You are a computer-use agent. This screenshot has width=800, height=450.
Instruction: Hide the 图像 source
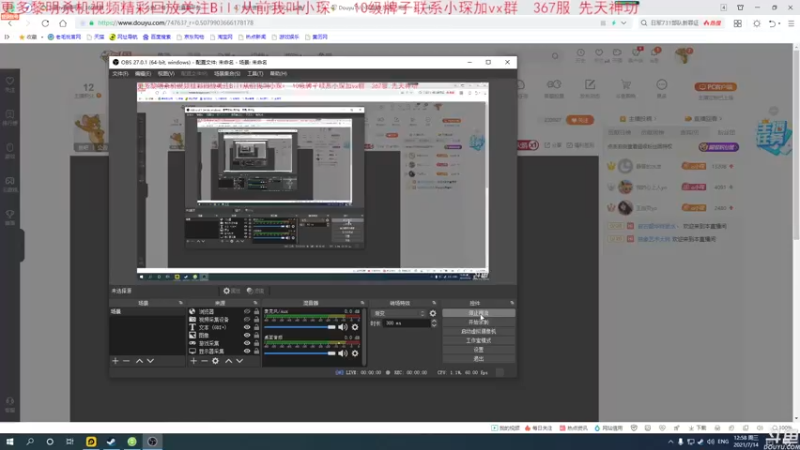(247, 335)
